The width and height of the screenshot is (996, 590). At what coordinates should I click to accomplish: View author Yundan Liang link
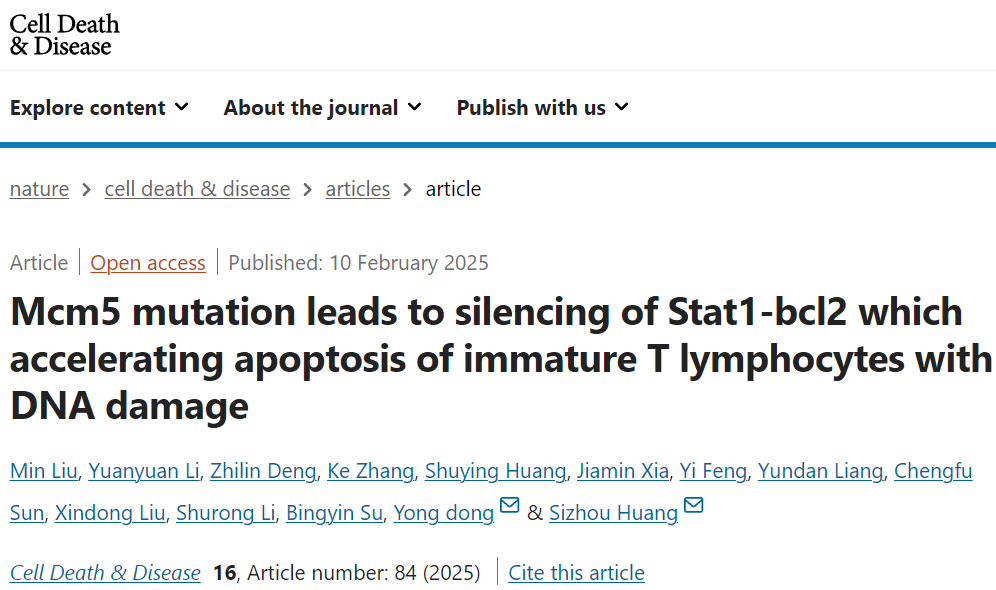point(820,471)
